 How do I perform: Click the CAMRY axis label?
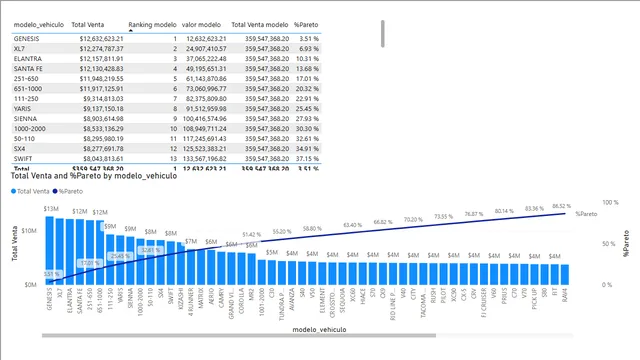(221, 298)
